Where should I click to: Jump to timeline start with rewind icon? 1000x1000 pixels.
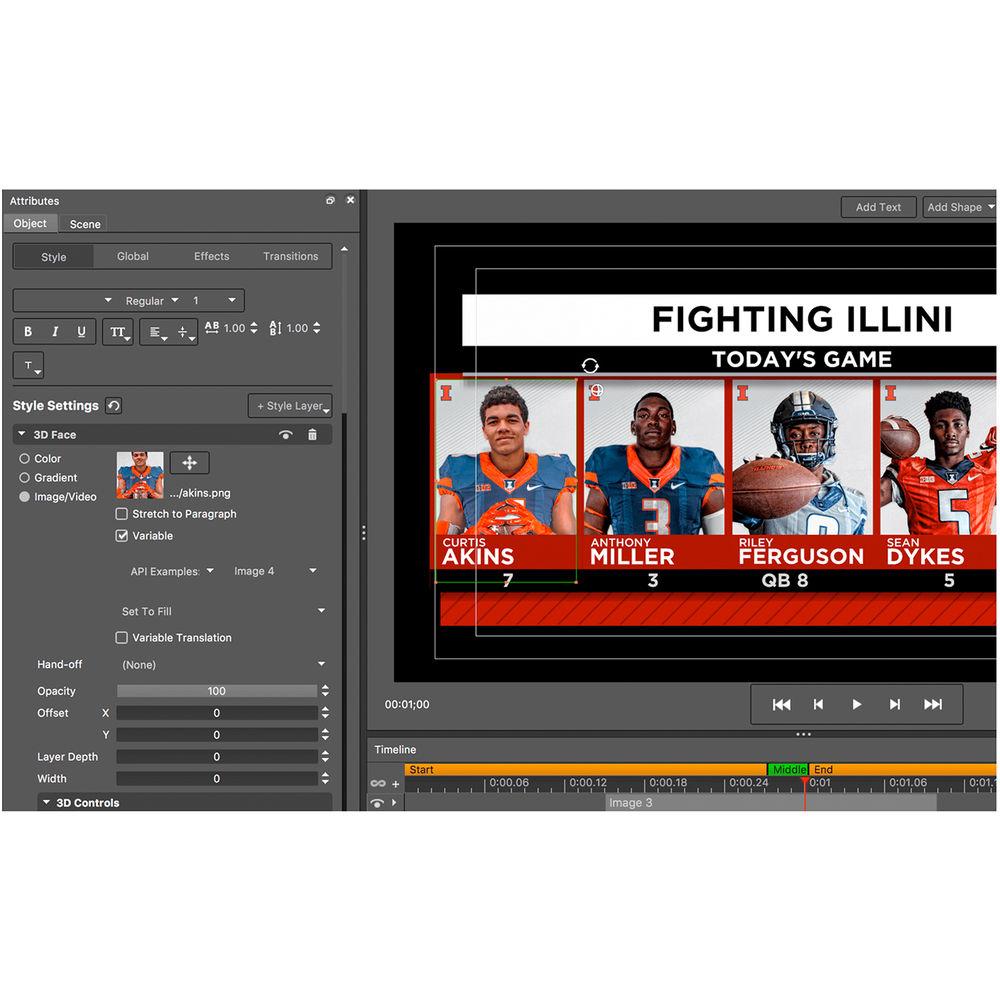click(x=781, y=704)
